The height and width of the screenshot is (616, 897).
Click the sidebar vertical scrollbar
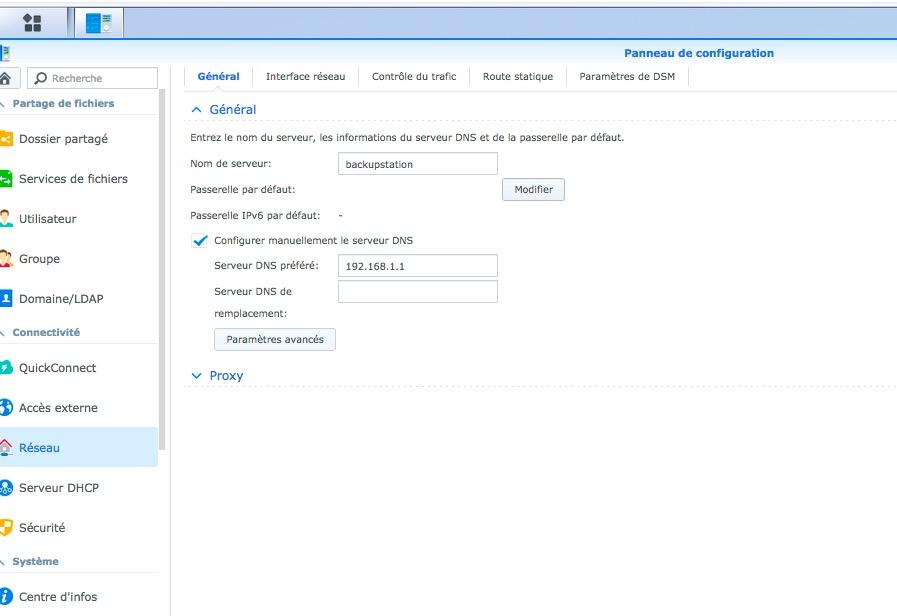tap(162, 269)
